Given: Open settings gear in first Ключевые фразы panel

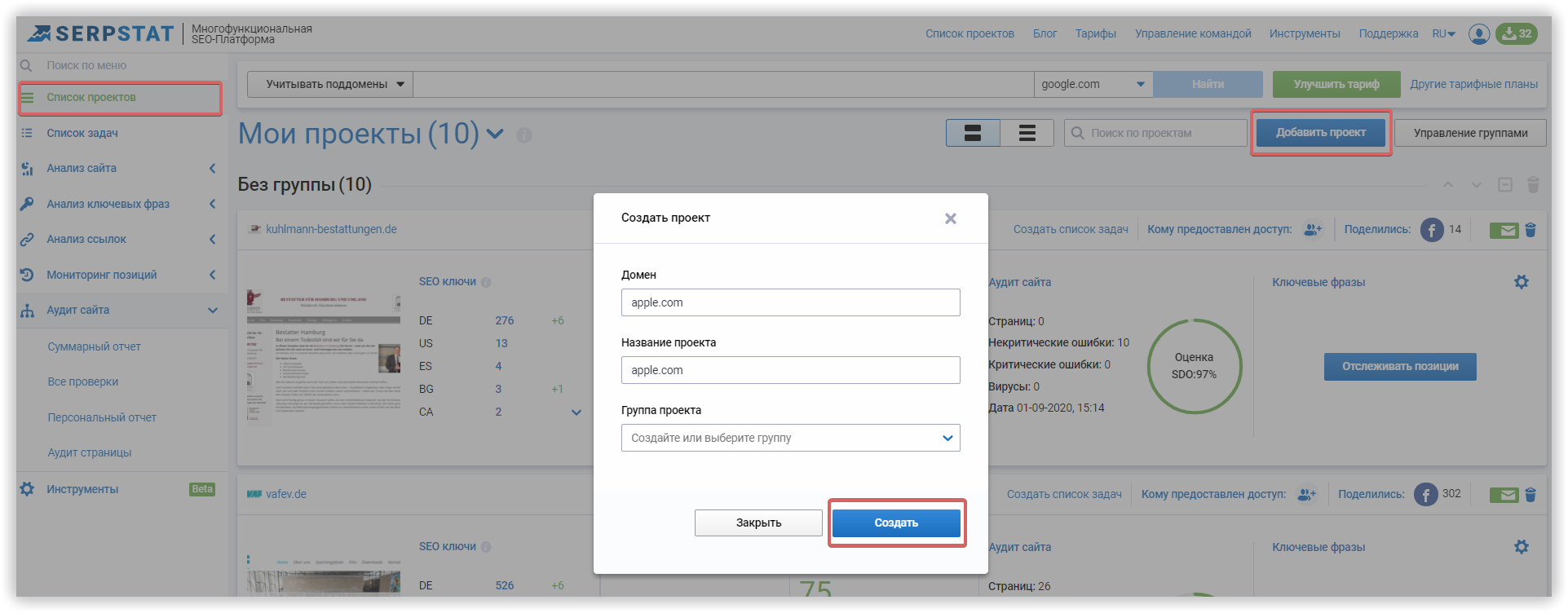Looking at the screenshot, I should (x=1521, y=282).
